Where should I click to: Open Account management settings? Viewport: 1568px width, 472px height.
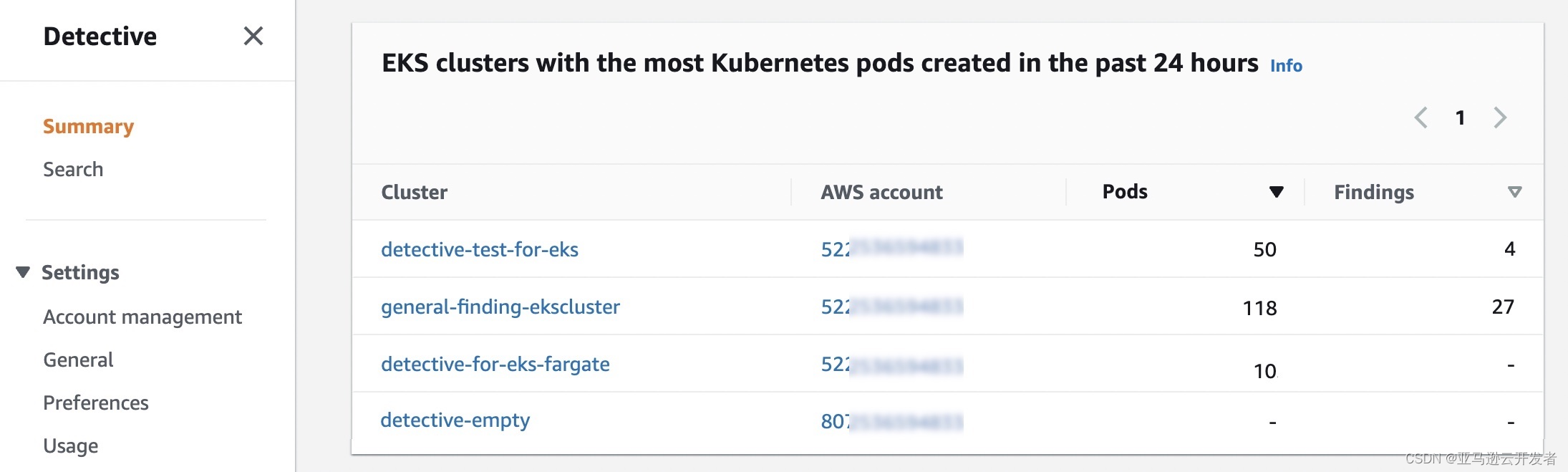pyautogui.click(x=142, y=317)
